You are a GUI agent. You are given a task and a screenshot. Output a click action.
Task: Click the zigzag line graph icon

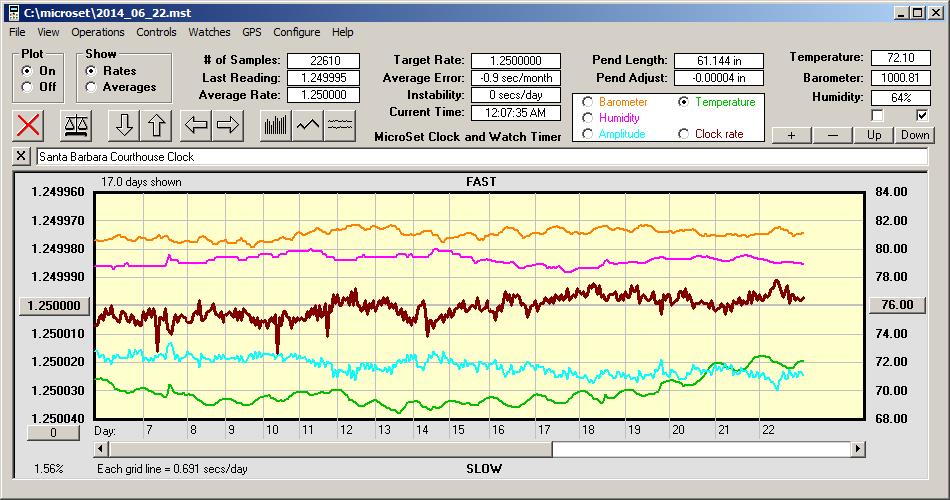pos(308,125)
